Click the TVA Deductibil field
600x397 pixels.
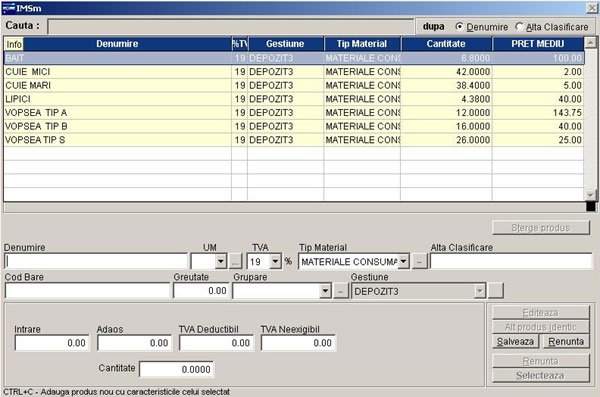pos(216,343)
